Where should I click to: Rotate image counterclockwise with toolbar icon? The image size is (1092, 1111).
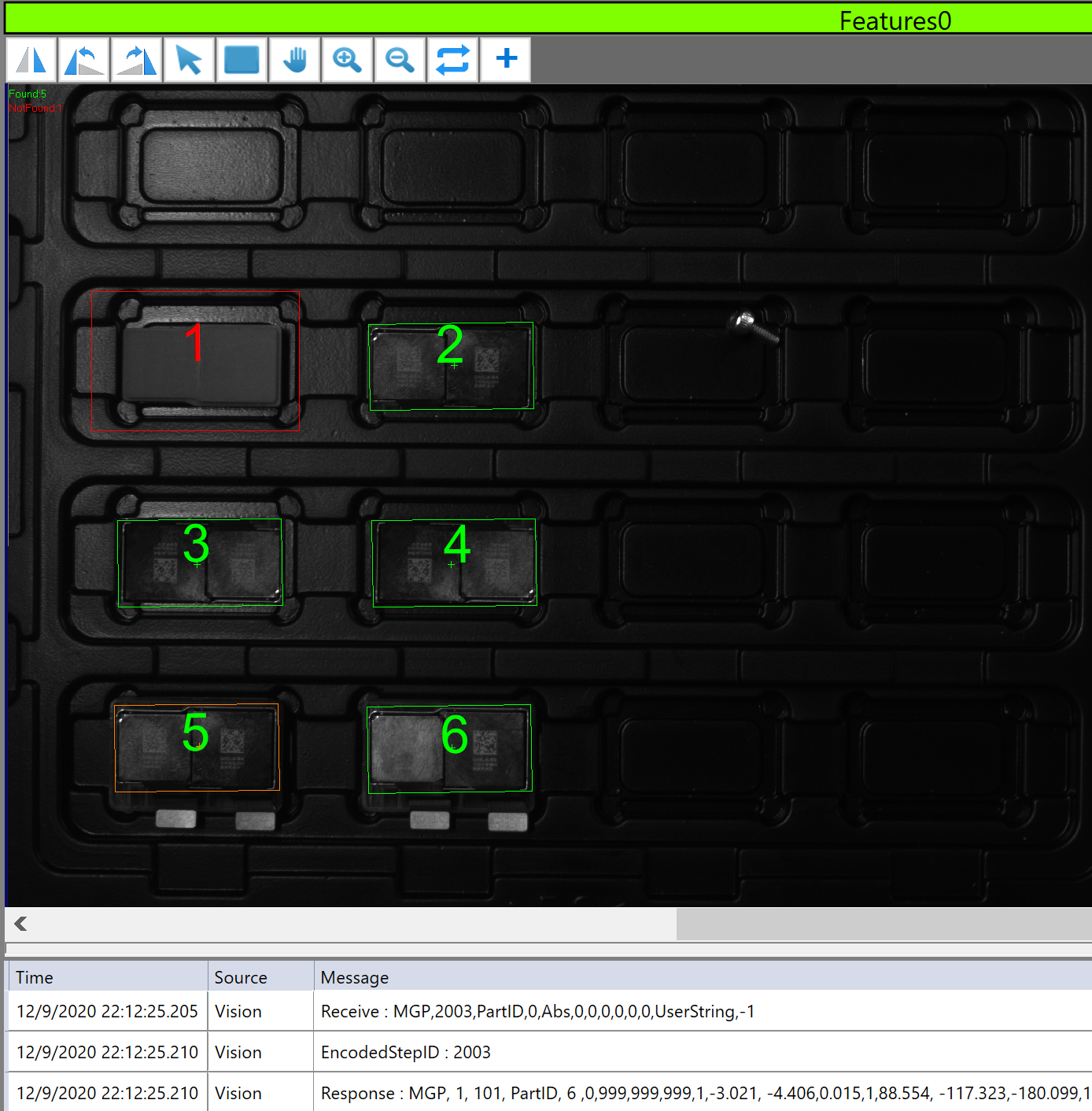84,60
